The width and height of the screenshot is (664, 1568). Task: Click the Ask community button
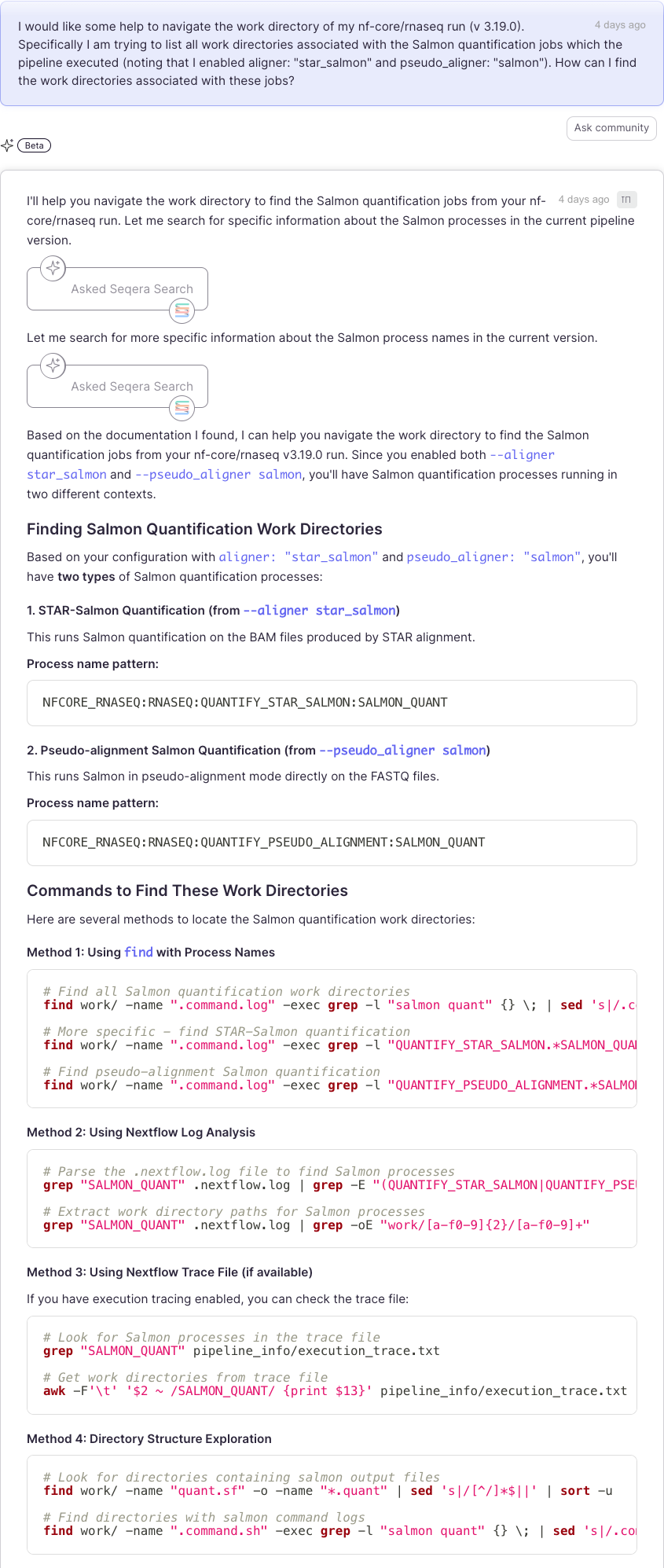tap(611, 128)
